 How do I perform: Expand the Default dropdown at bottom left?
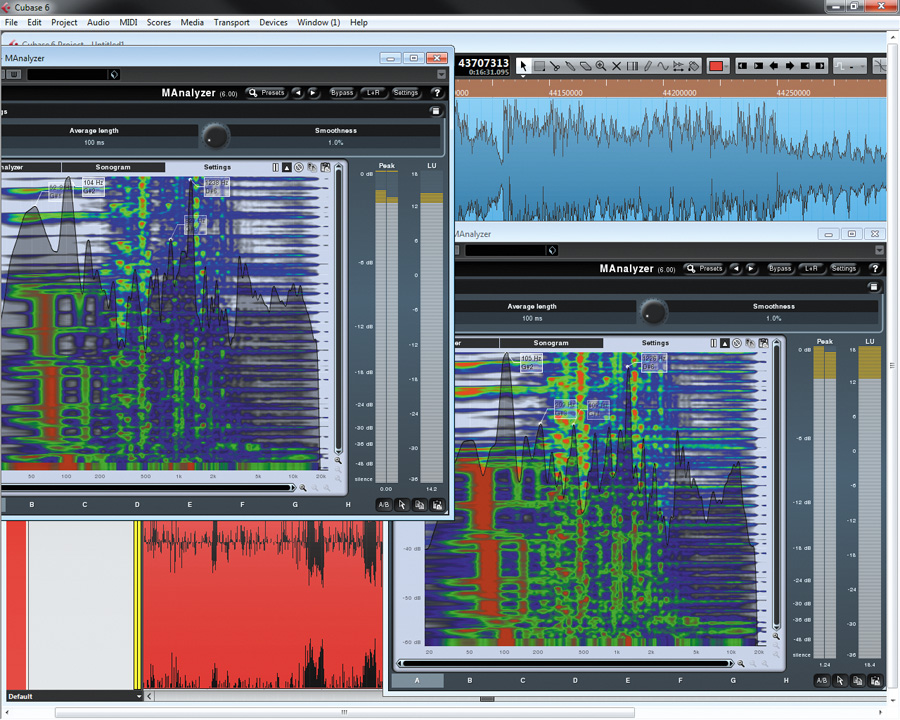(138, 695)
